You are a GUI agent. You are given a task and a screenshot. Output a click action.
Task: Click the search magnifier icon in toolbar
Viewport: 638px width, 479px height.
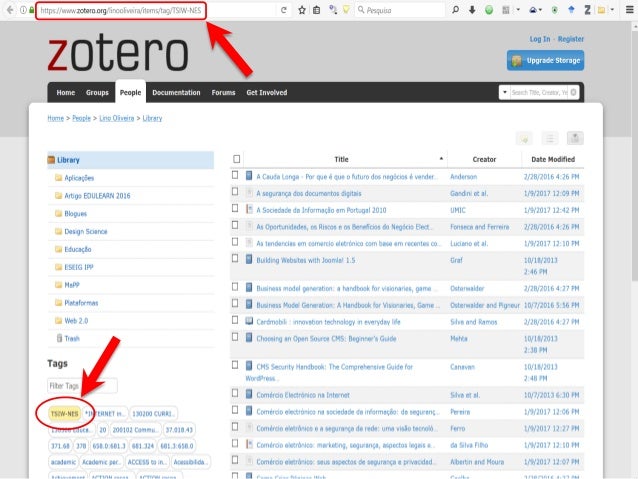pyautogui.click(x=456, y=10)
